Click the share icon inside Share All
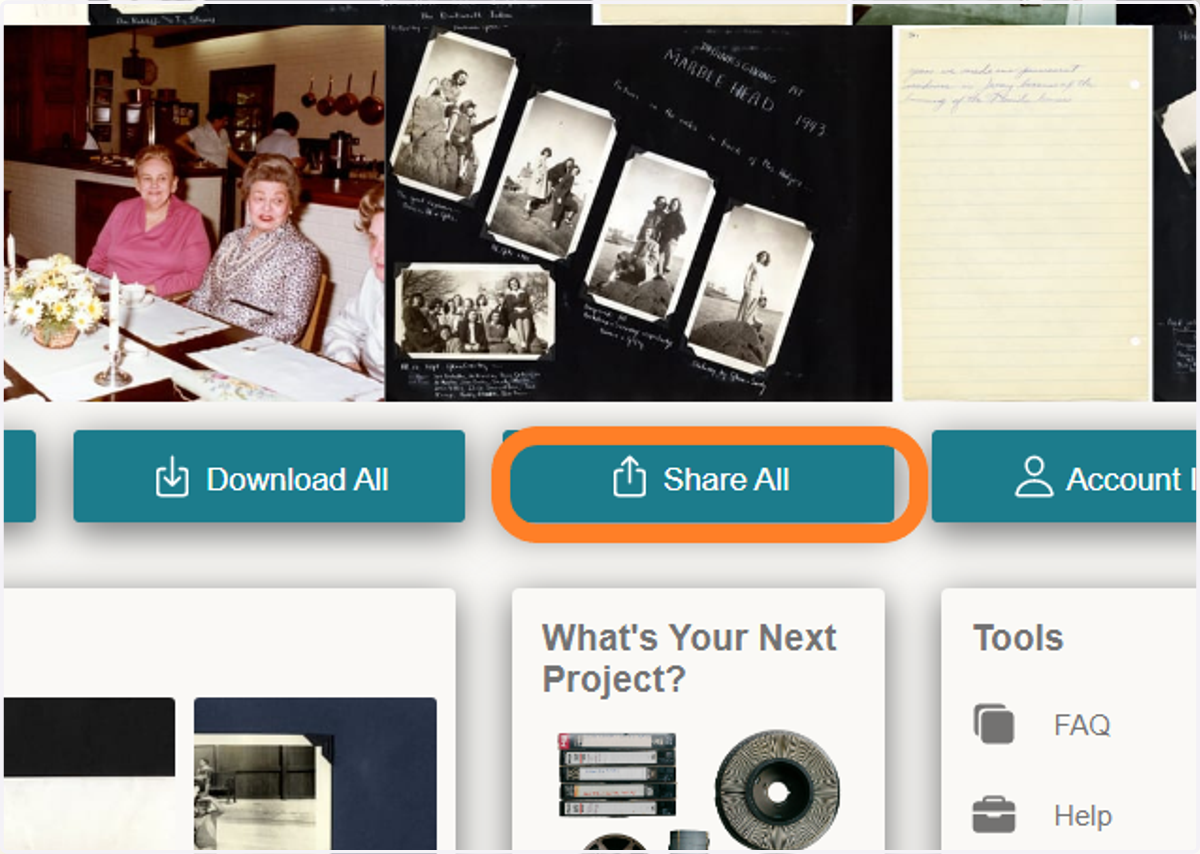Viewport: 1200px width, 854px height. coord(629,478)
